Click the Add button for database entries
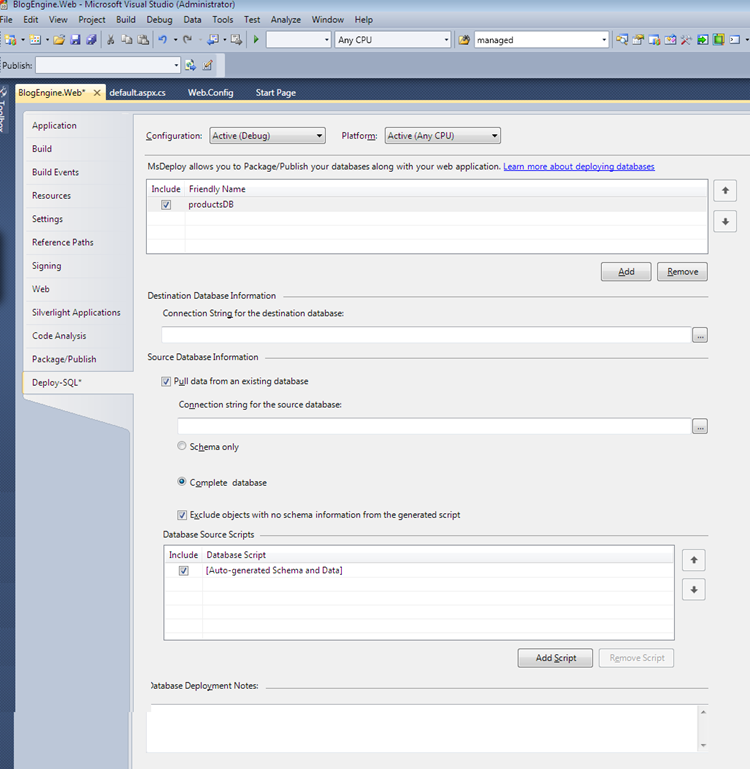The height and width of the screenshot is (769, 750). click(x=626, y=272)
